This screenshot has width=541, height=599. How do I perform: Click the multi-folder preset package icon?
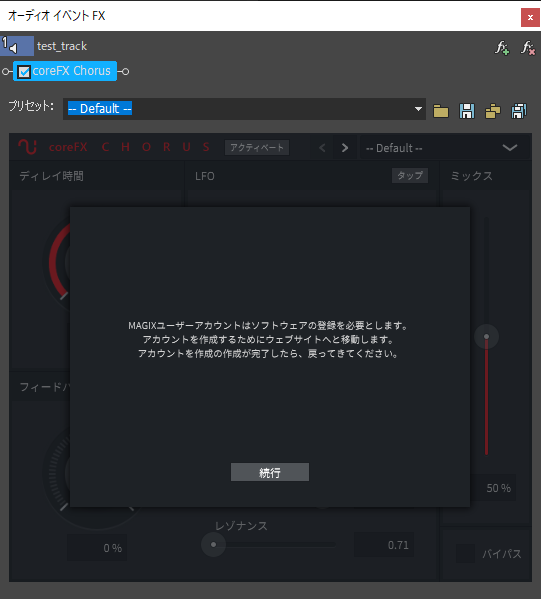click(493, 111)
